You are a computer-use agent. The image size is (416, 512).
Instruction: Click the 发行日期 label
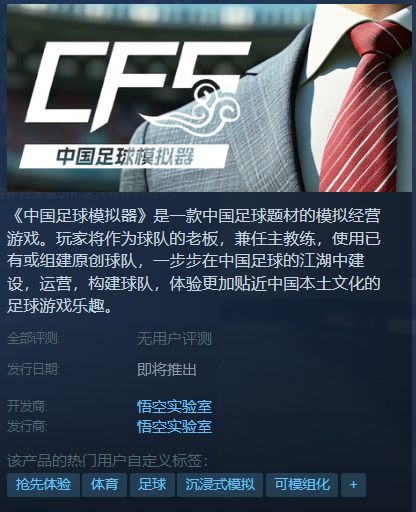33,370
